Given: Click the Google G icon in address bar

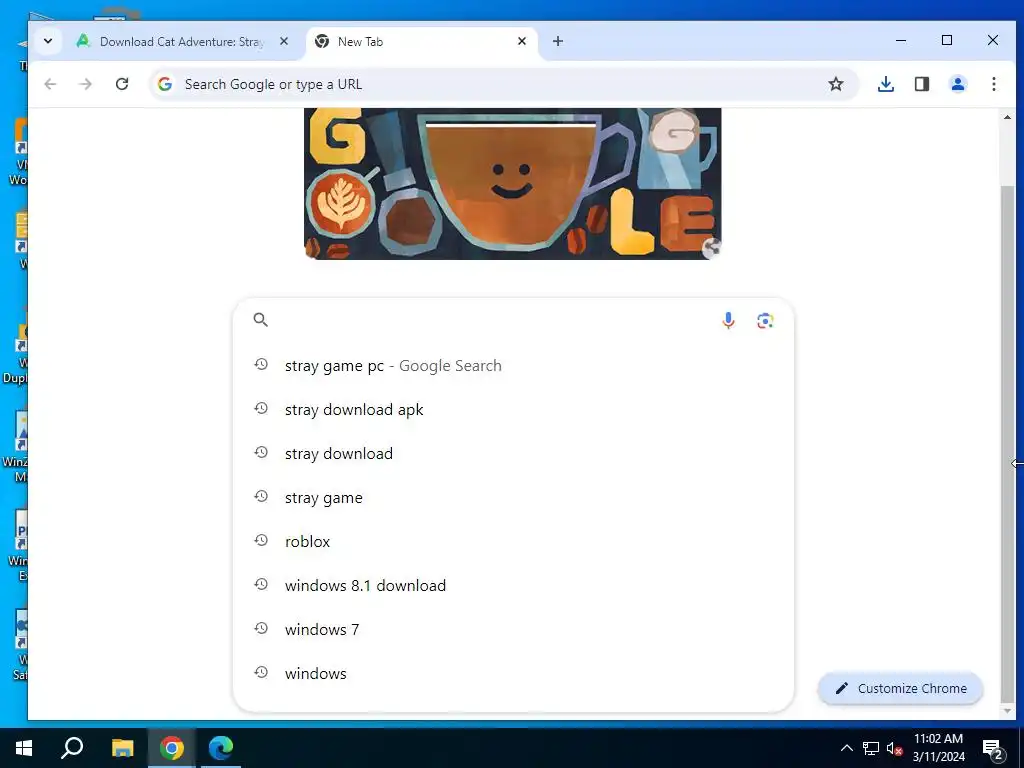Looking at the screenshot, I should pyautogui.click(x=165, y=84).
